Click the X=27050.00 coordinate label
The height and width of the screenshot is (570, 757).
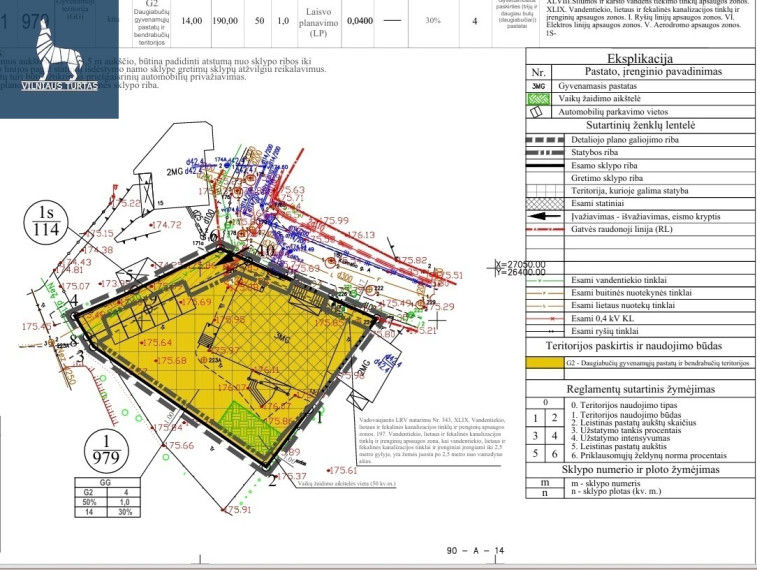[520, 264]
